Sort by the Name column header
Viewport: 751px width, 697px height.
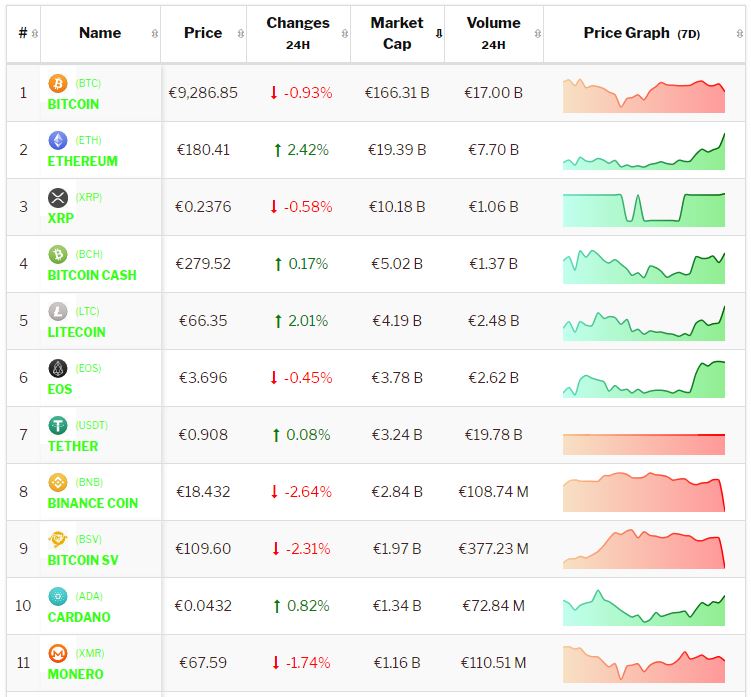tap(100, 33)
